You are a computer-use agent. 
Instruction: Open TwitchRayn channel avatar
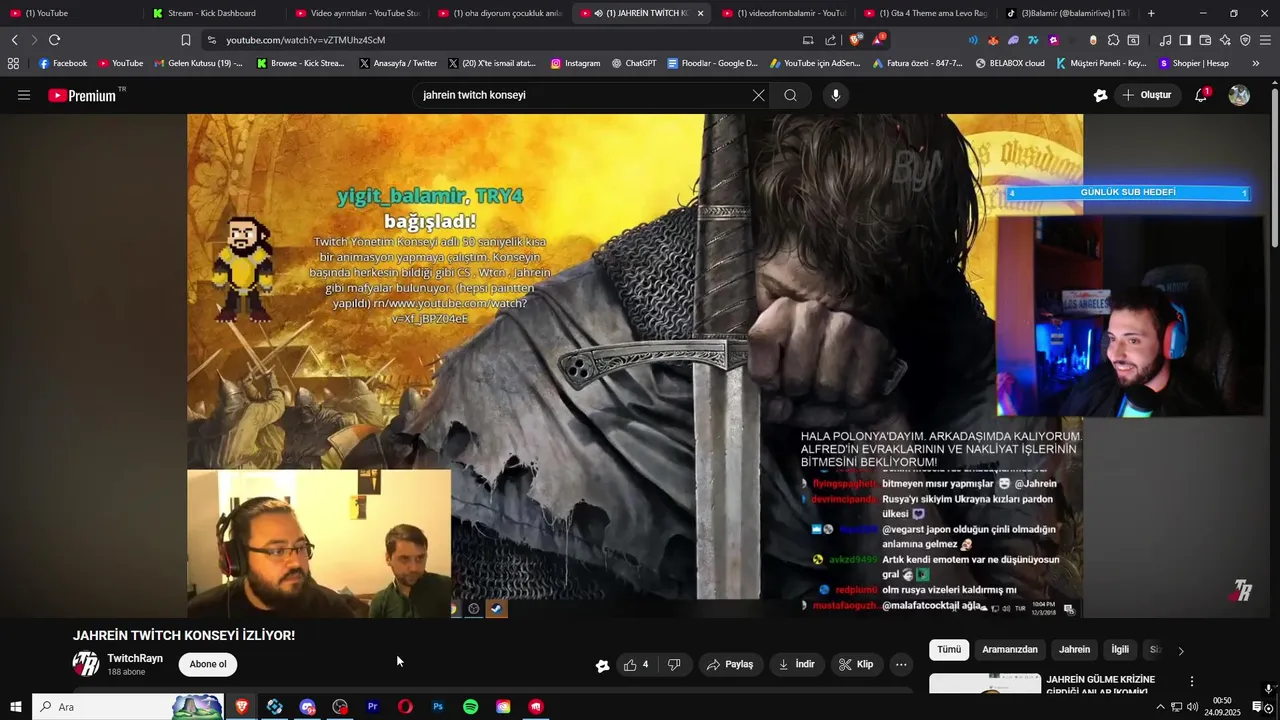[86, 664]
